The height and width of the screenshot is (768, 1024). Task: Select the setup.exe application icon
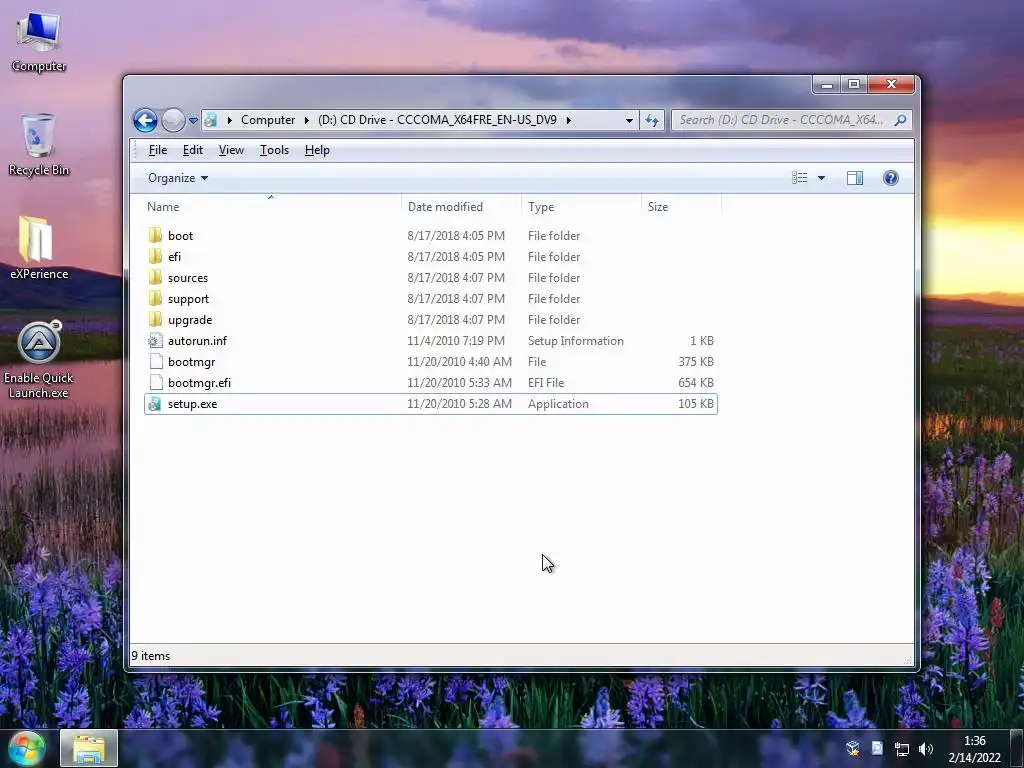155,404
